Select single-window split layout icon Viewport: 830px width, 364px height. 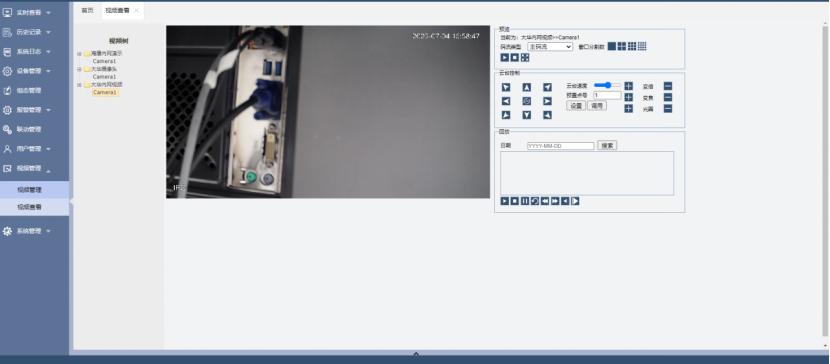pyautogui.click(x=612, y=47)
